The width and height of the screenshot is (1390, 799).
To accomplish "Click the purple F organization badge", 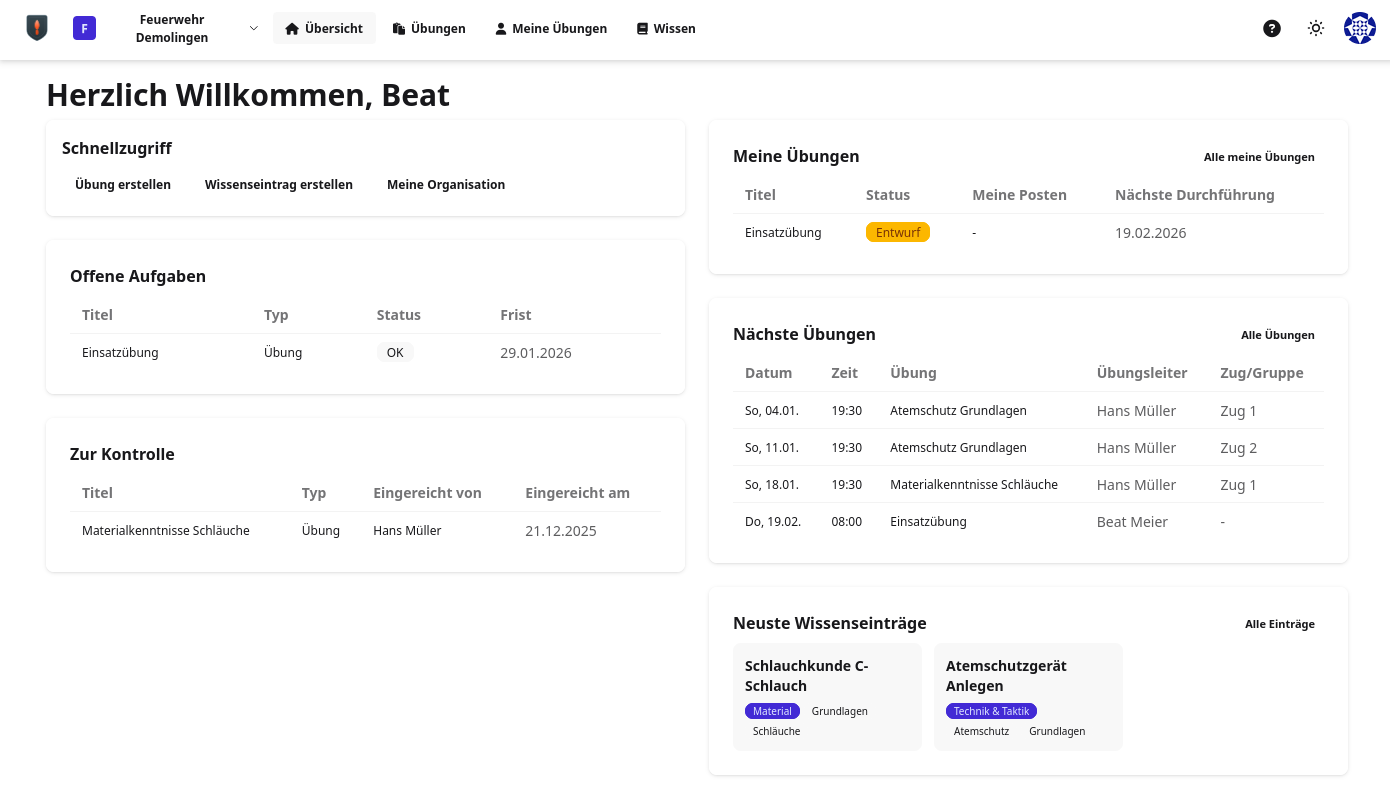I will tap(84, 28).
